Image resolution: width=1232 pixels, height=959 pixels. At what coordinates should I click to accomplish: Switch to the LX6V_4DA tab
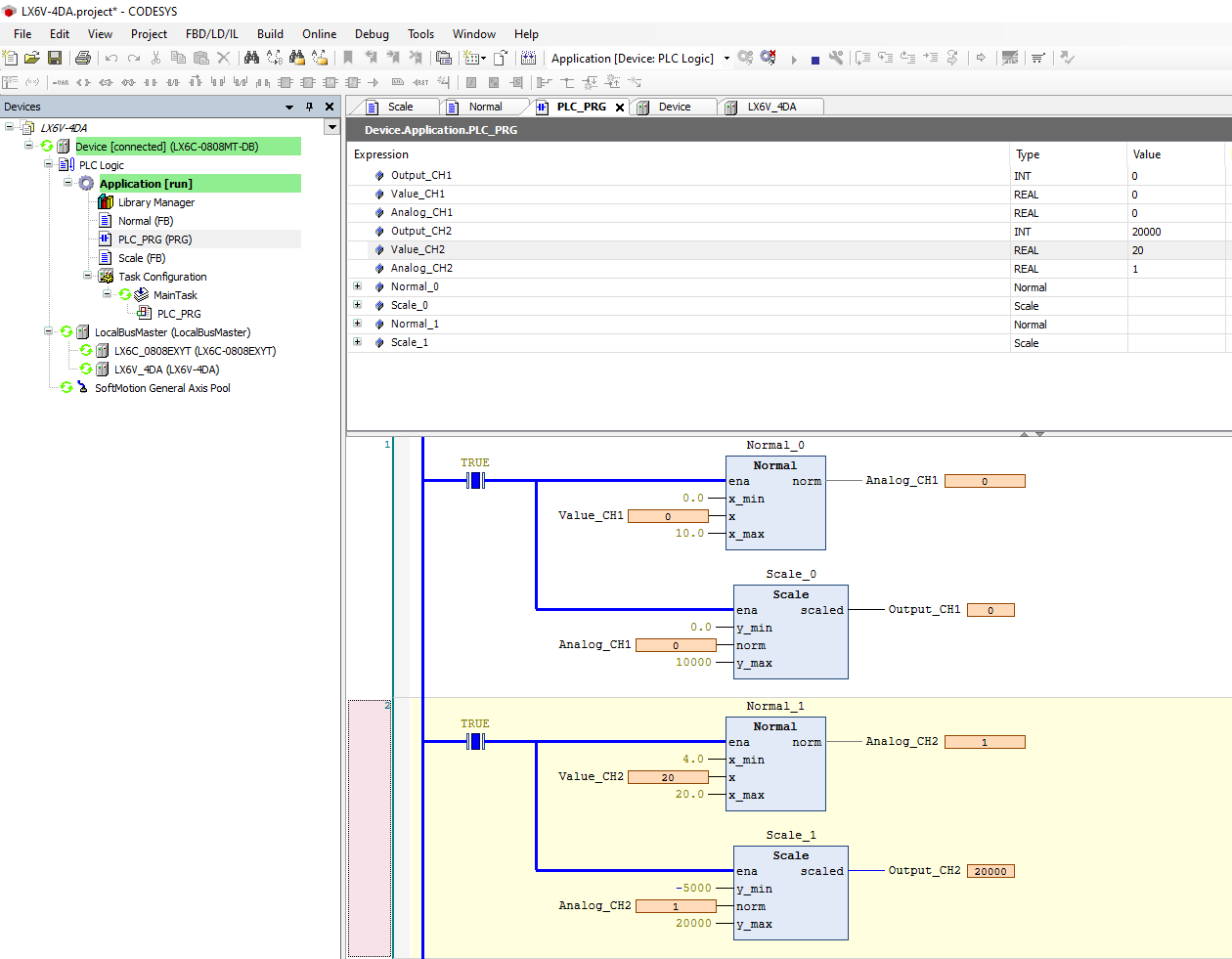point(771,107)
